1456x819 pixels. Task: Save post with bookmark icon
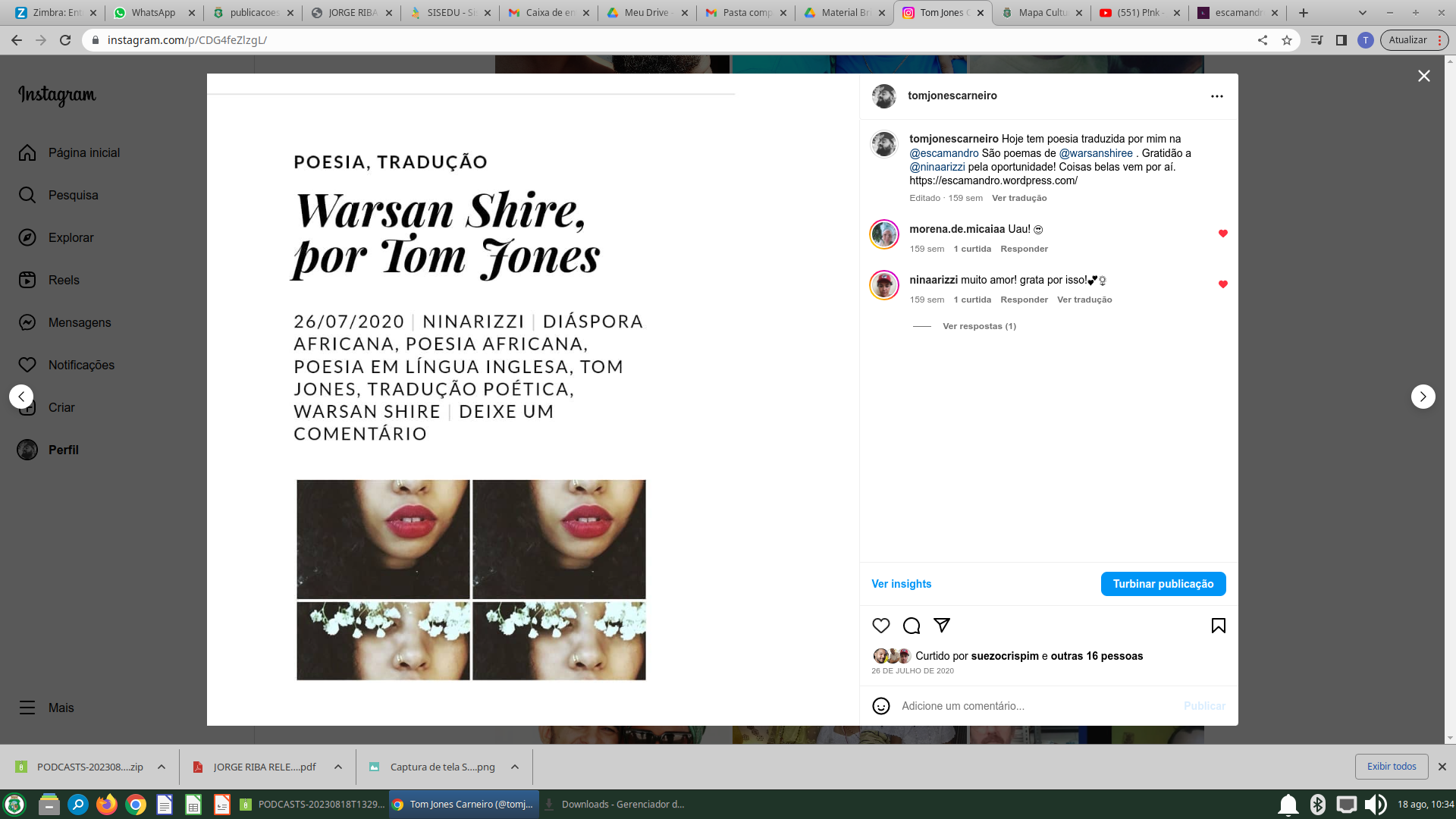click(x=1218, y=626)
